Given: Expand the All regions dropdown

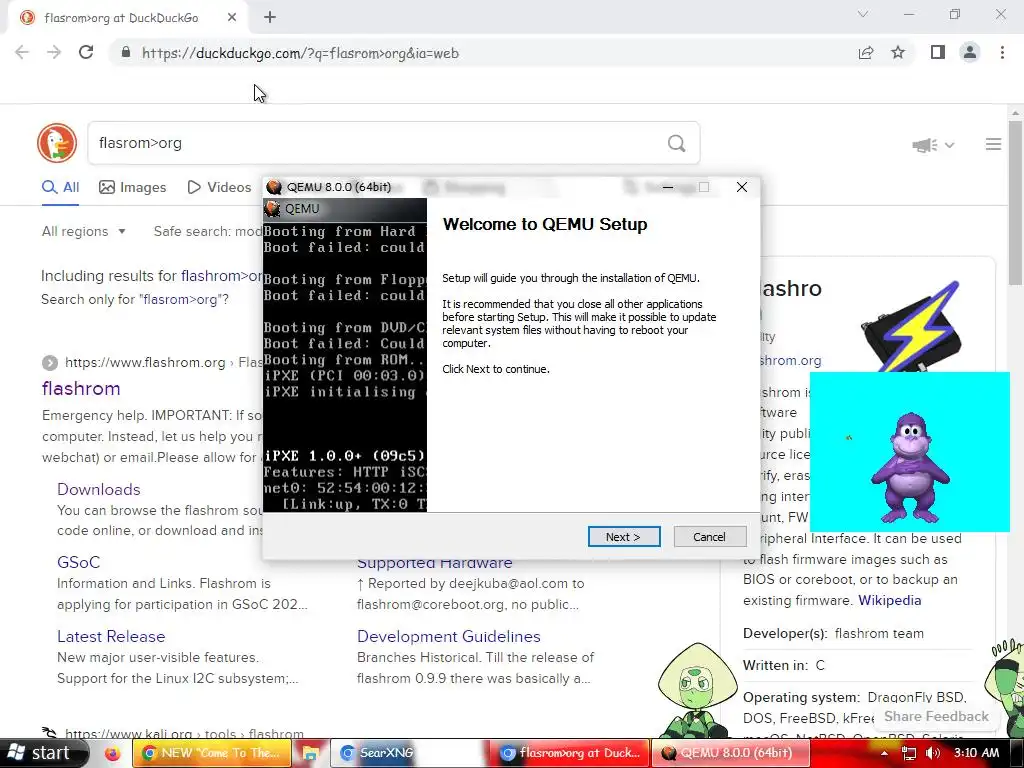Looking at the screenshot, I should click(84, 231).
